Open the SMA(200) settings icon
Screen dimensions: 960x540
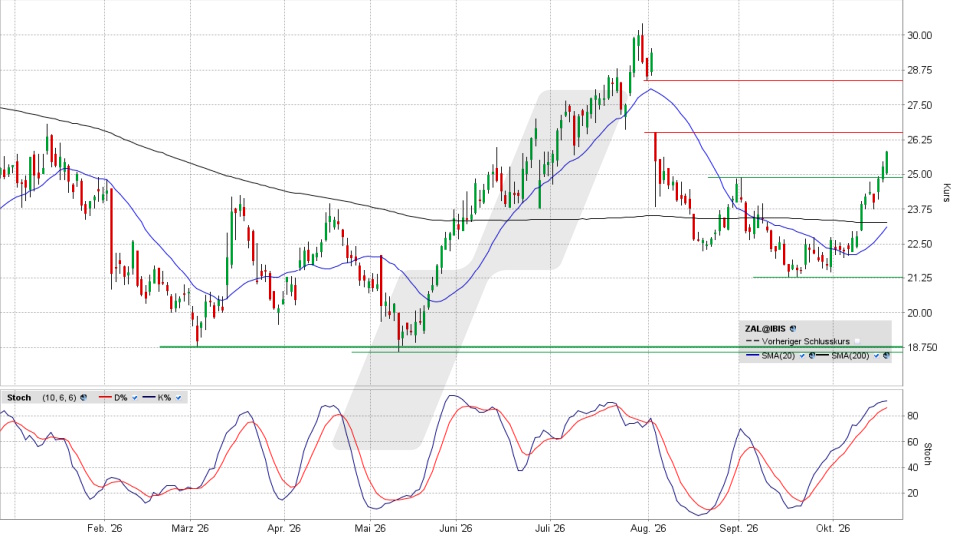pyautogui.click(x=886, y=356)
